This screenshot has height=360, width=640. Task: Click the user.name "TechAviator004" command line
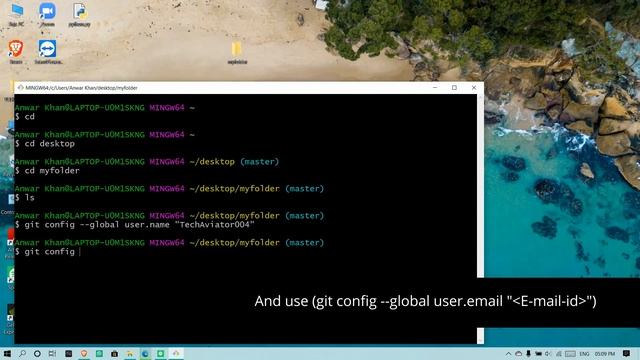coord(135,224)
